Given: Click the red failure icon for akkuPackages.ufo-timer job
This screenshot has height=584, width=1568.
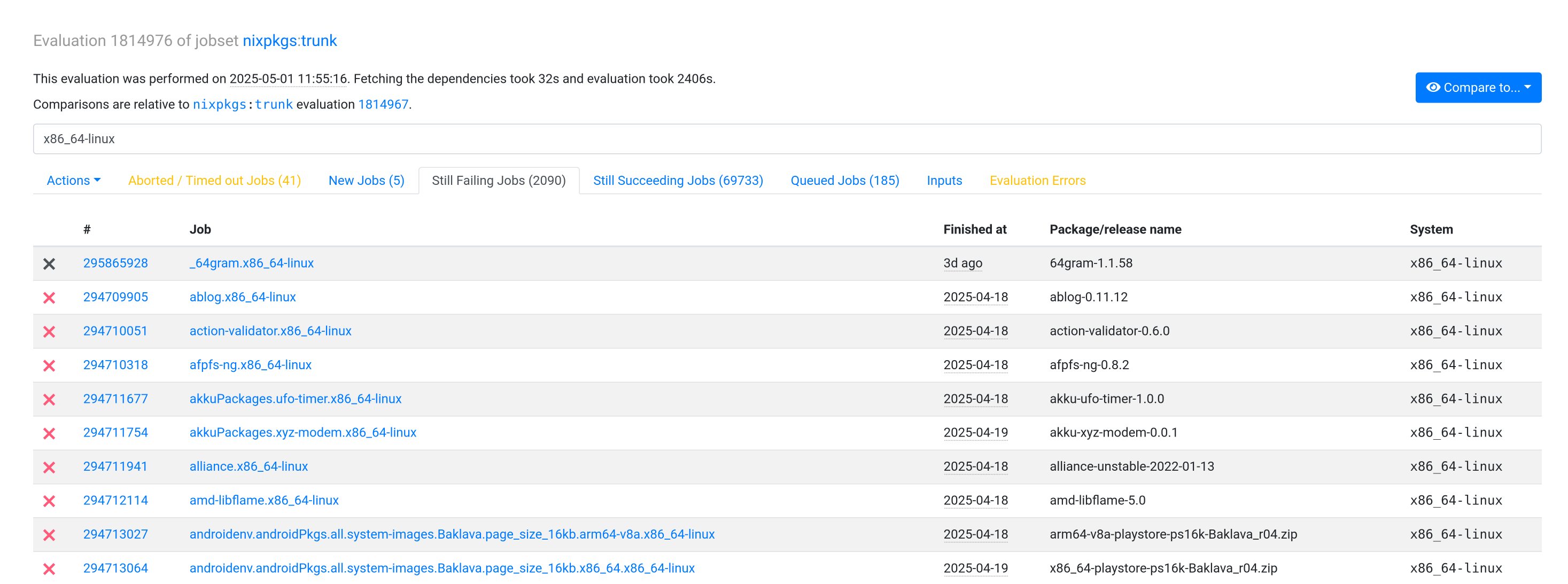Looking at the screenshot, I should coord(49,400).
